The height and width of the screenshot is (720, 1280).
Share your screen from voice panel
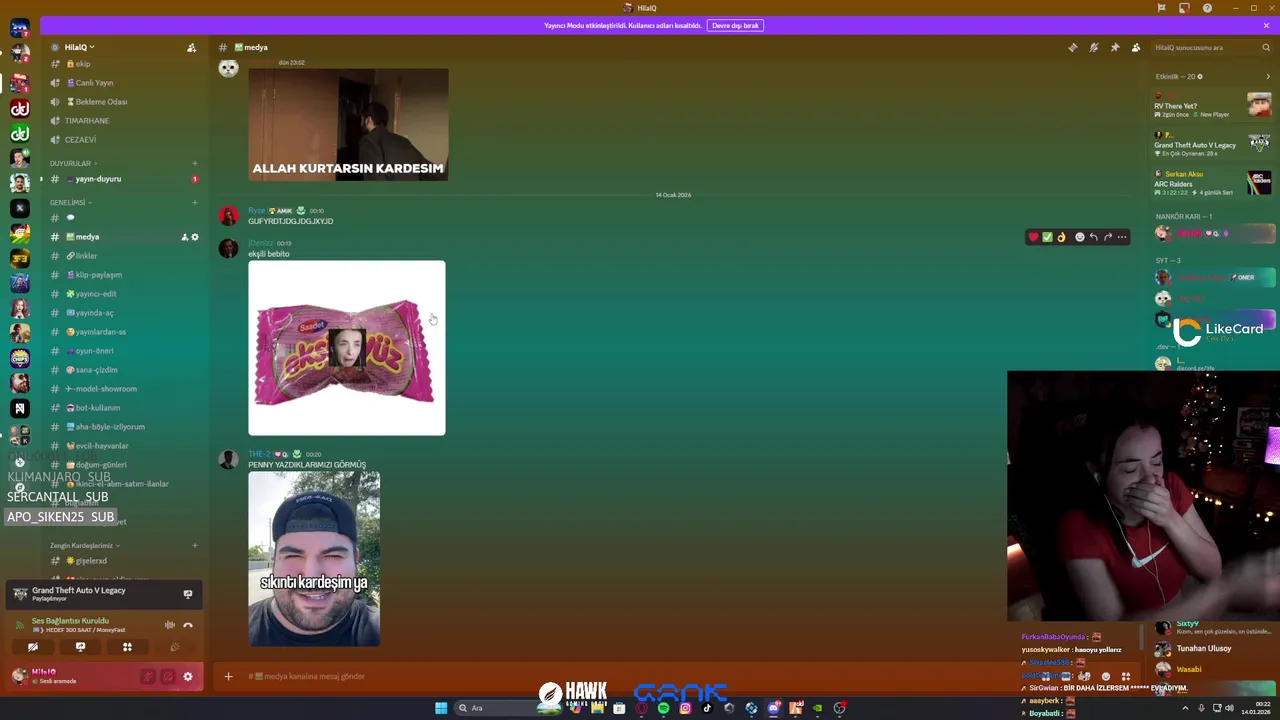coord(80,647)
